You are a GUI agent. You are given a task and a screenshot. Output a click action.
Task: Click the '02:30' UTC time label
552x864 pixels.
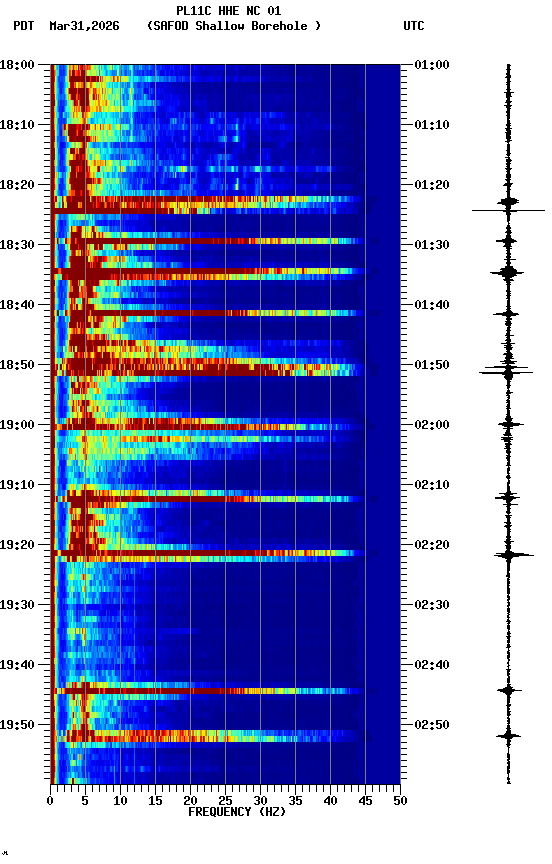click(432, 605)
